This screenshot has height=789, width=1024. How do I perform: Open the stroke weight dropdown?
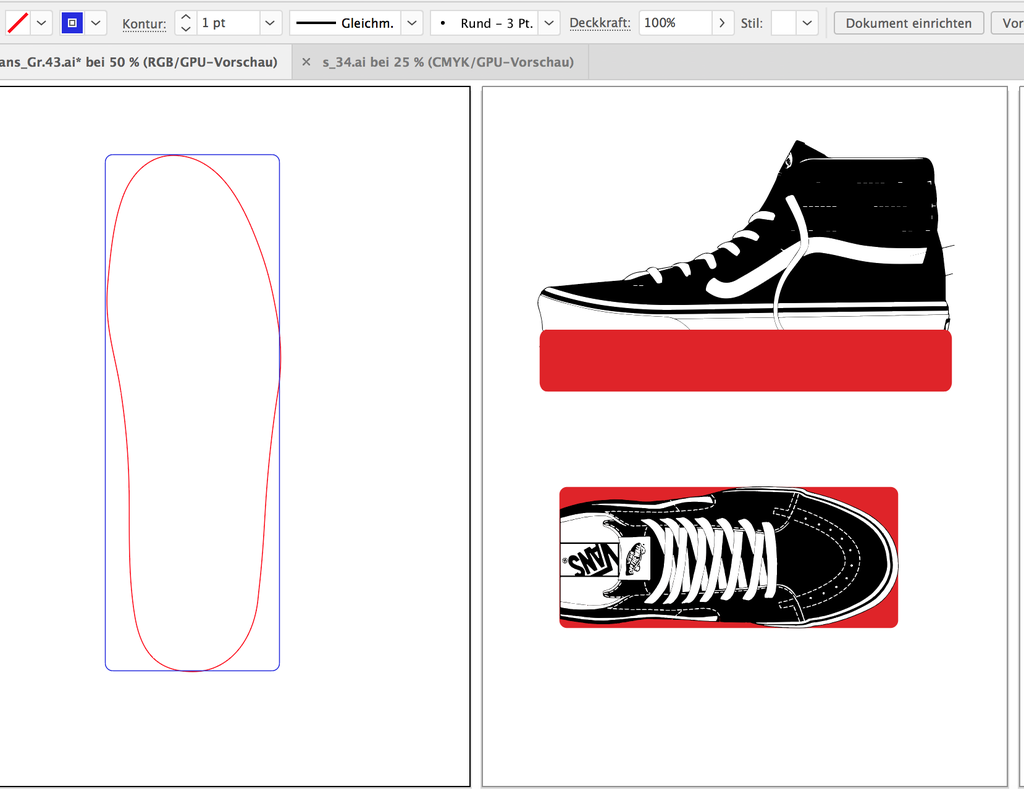270,23
